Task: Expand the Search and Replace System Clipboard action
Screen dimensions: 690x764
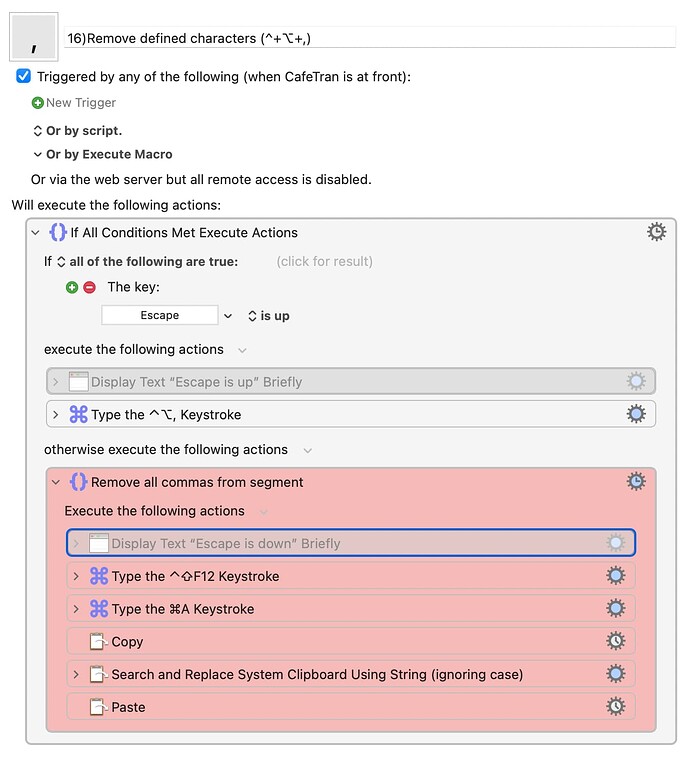Action: [x=76, y=674]
